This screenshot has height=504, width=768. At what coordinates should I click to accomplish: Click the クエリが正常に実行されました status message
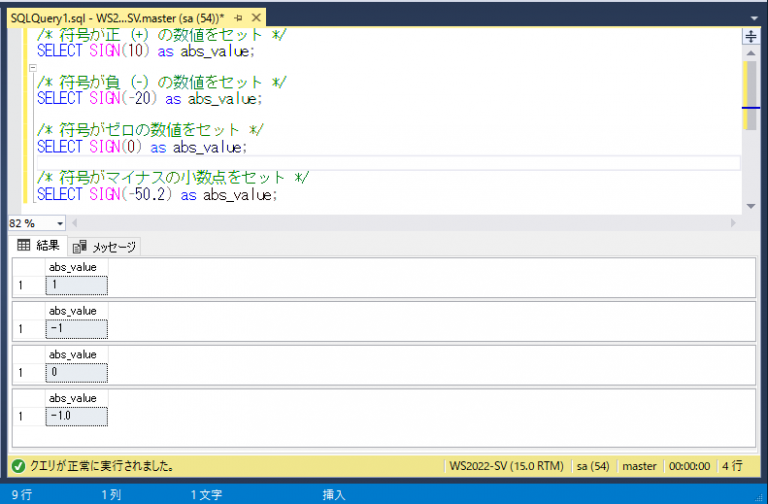[102, 466]
